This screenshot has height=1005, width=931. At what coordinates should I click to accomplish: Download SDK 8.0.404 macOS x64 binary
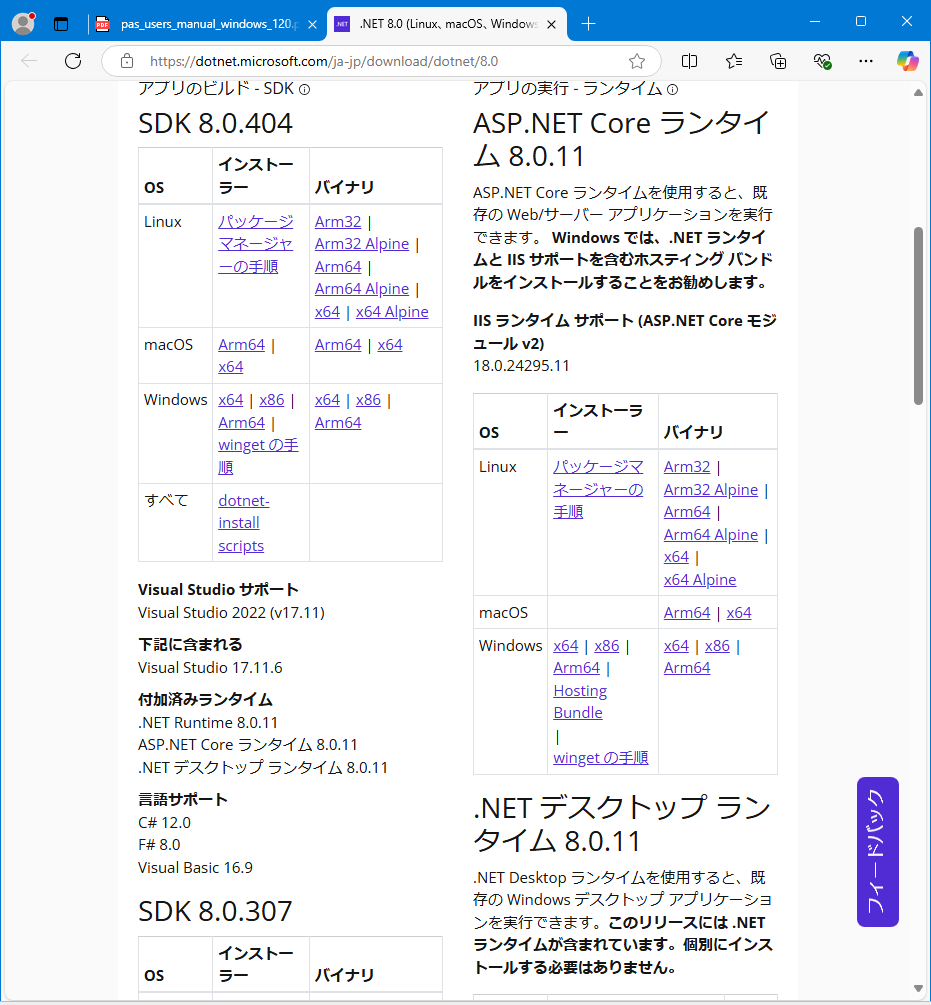pyautogui.click(x=390, y=345)
